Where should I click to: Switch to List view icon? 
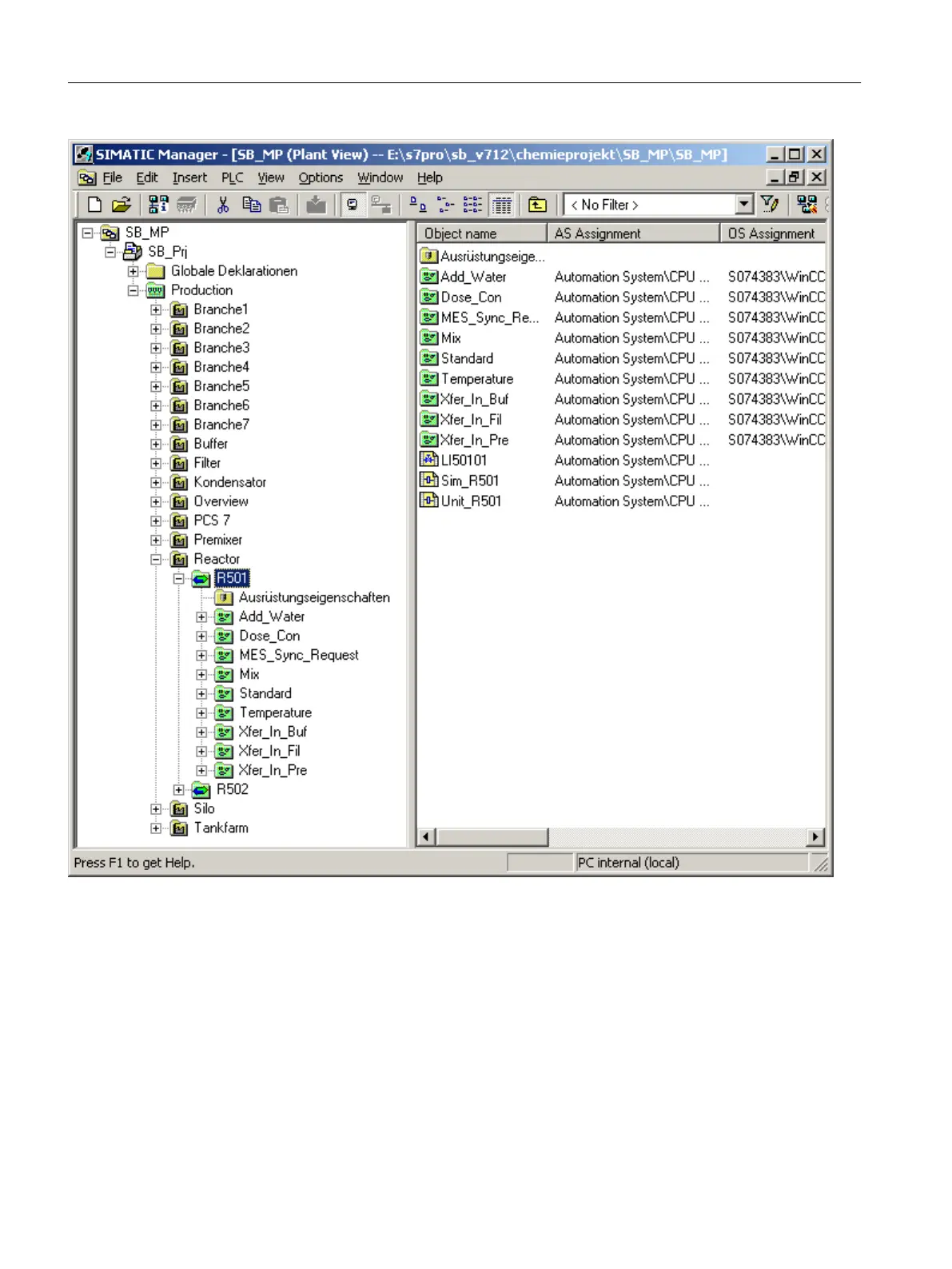[473, 205]
